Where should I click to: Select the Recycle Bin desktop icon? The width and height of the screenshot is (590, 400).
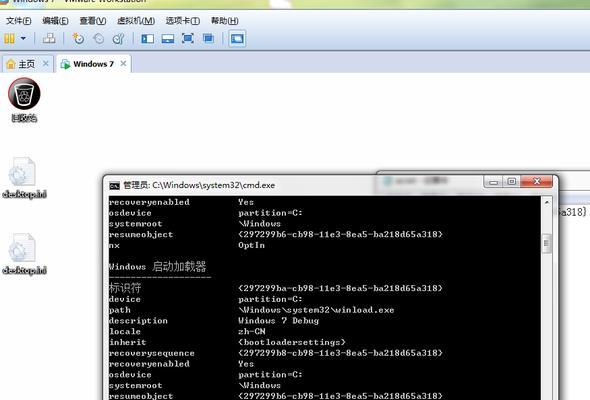24,100
